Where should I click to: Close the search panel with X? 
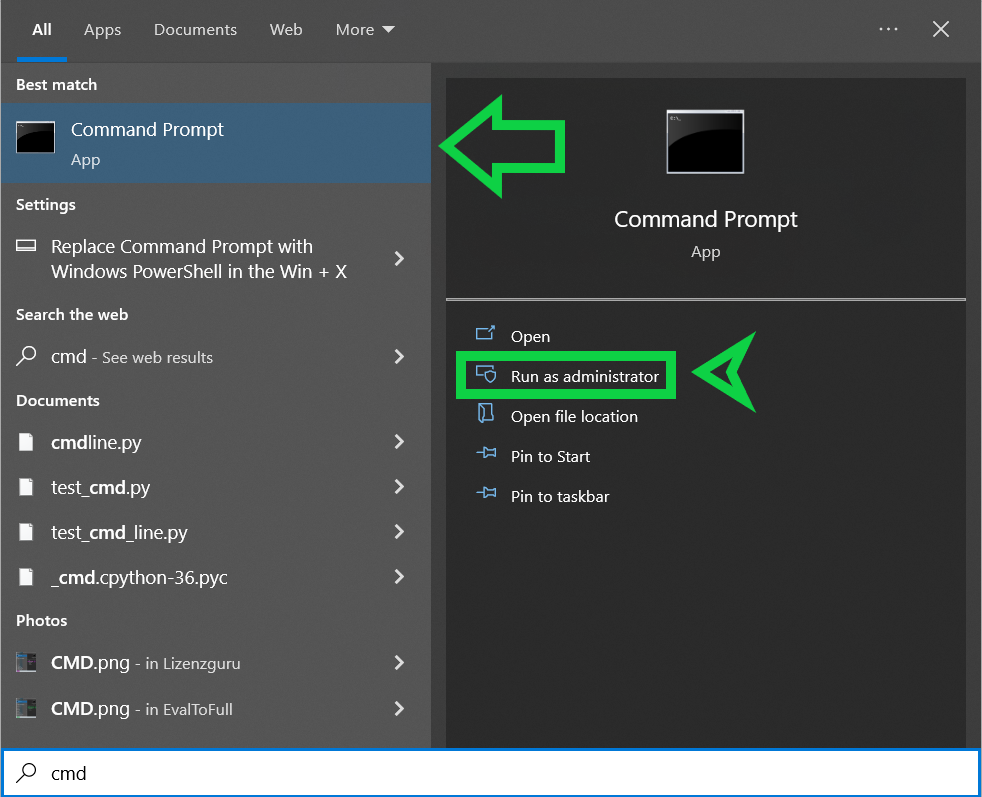tap(941, 29)
